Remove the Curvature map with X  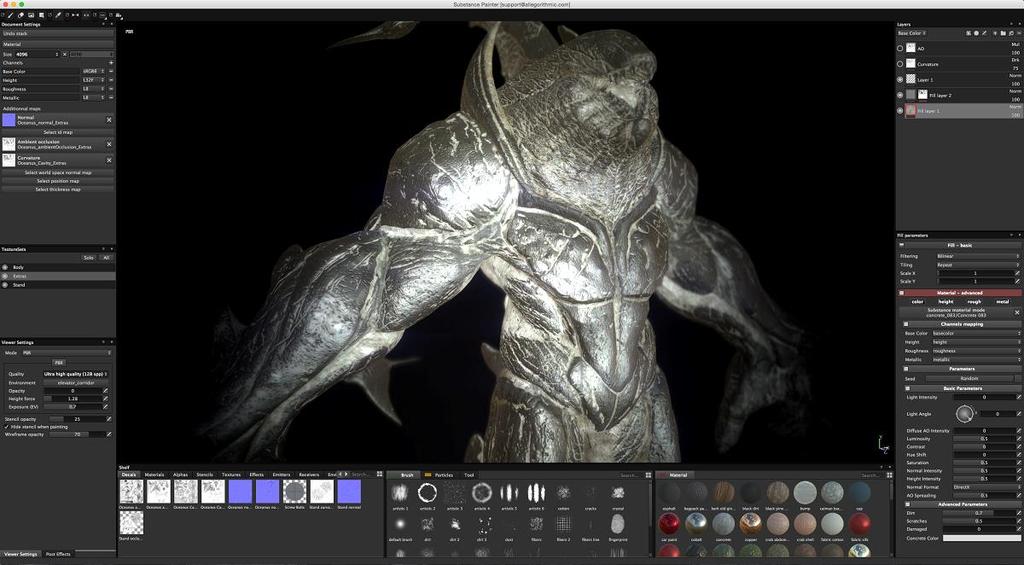click(x=109, y=161)
